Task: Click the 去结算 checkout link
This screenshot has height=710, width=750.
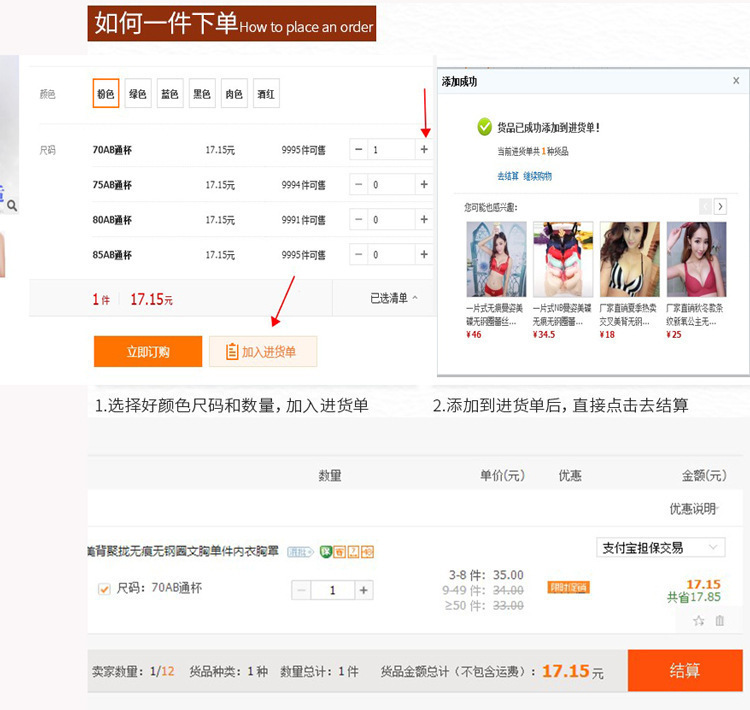Action: tap(507, 176)
